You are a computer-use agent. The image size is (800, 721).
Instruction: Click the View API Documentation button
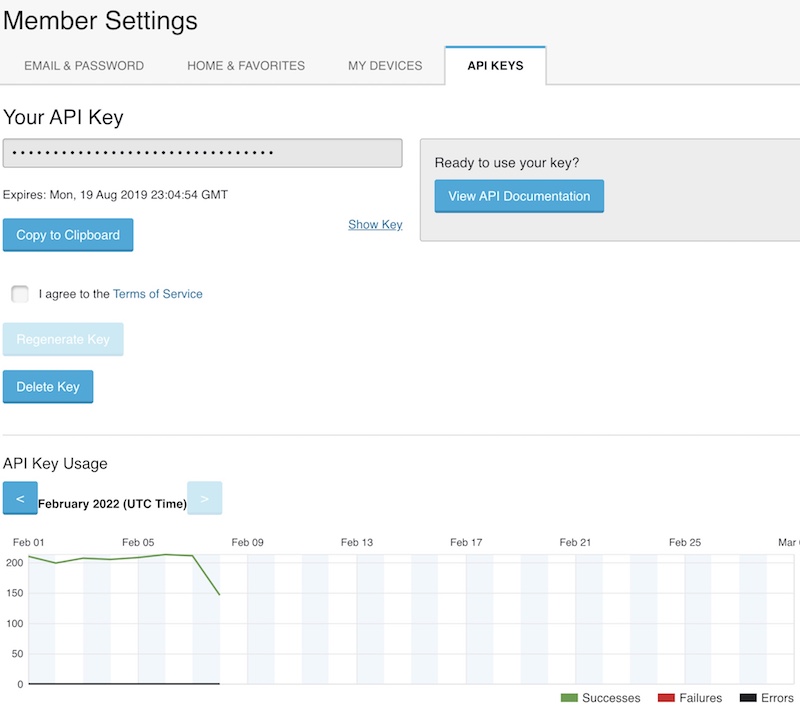(x=519, y=196)
